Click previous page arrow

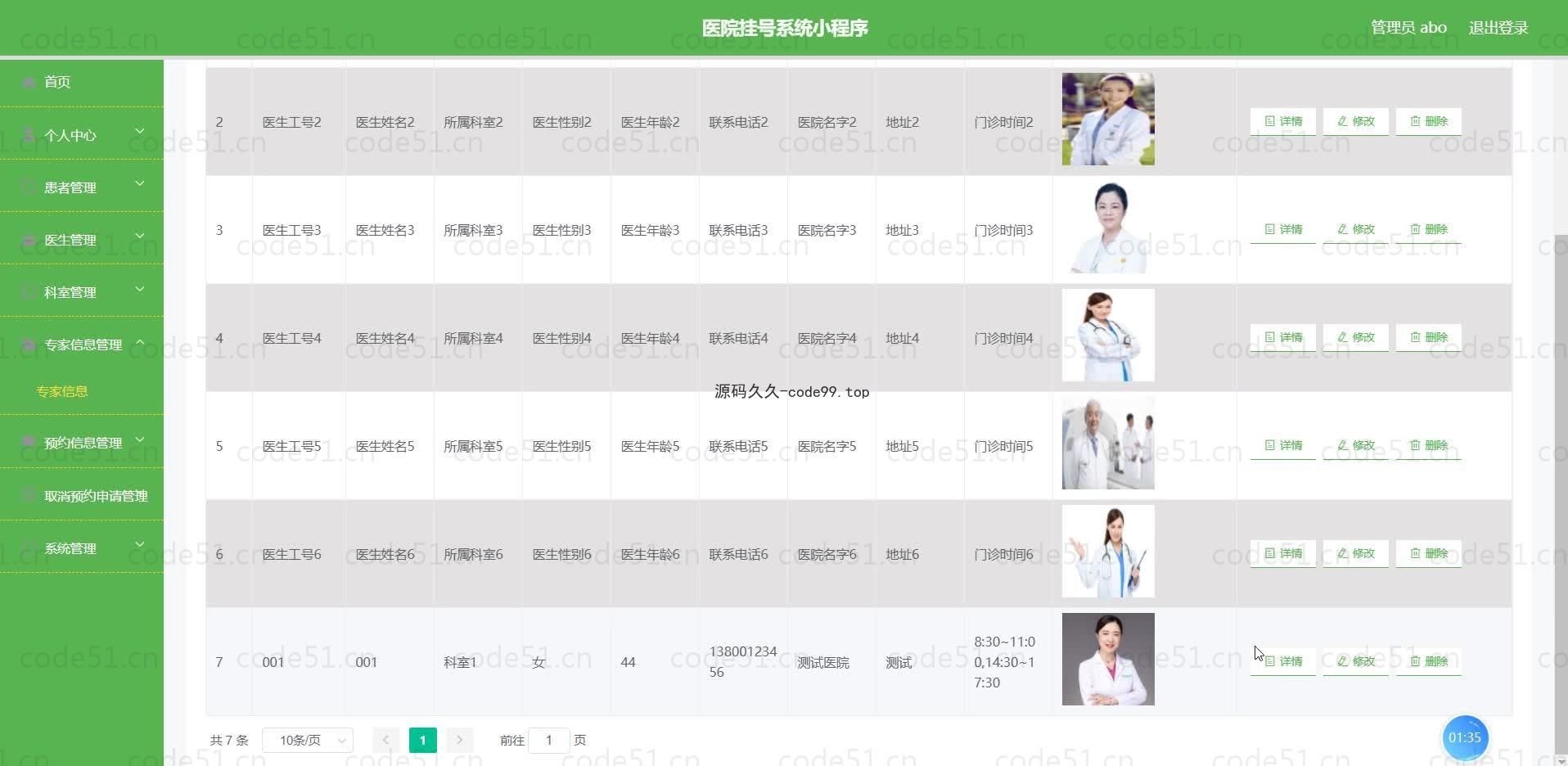click(x=385, y=740)
